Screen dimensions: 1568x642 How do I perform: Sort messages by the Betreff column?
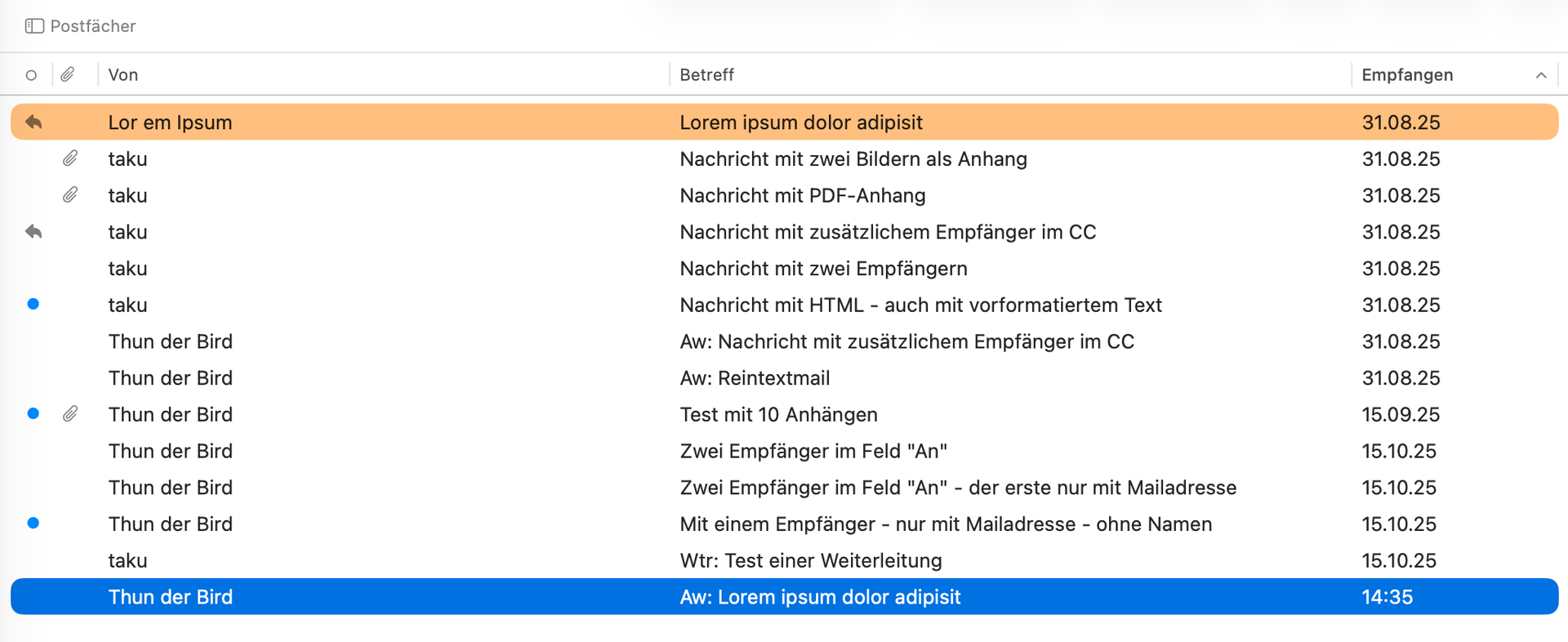pos(706,75)
